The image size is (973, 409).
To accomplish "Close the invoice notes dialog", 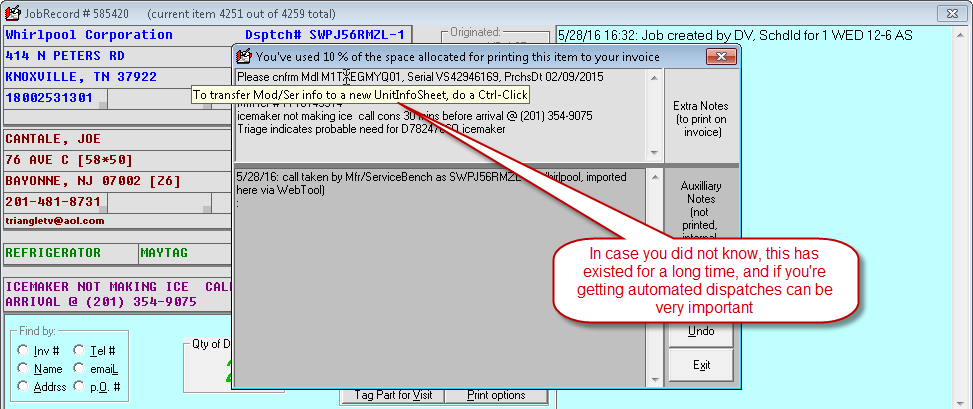I will click(x=716, y=57).
